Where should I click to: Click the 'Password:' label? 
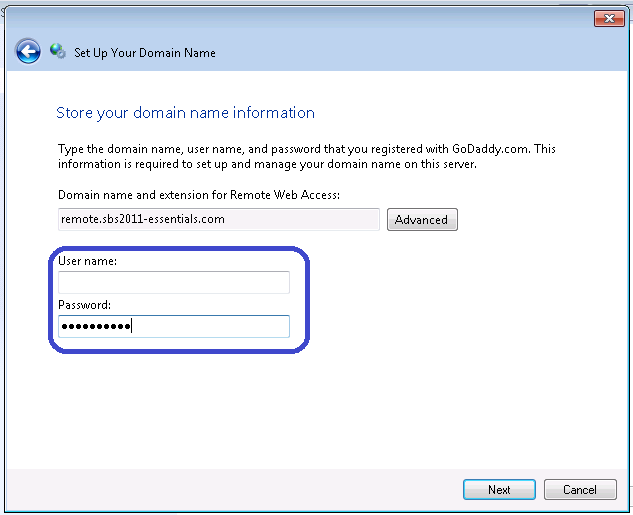point(85,304)
